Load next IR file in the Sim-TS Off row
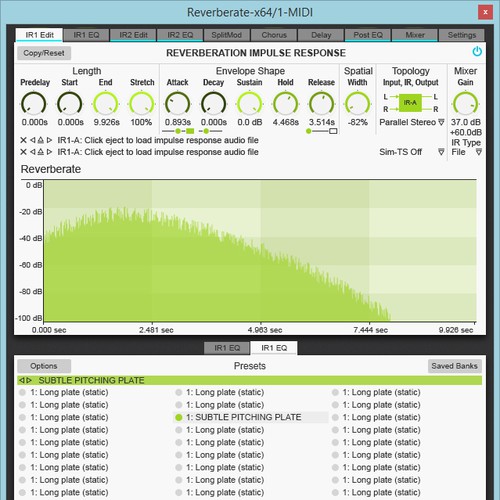 (49, 152)
